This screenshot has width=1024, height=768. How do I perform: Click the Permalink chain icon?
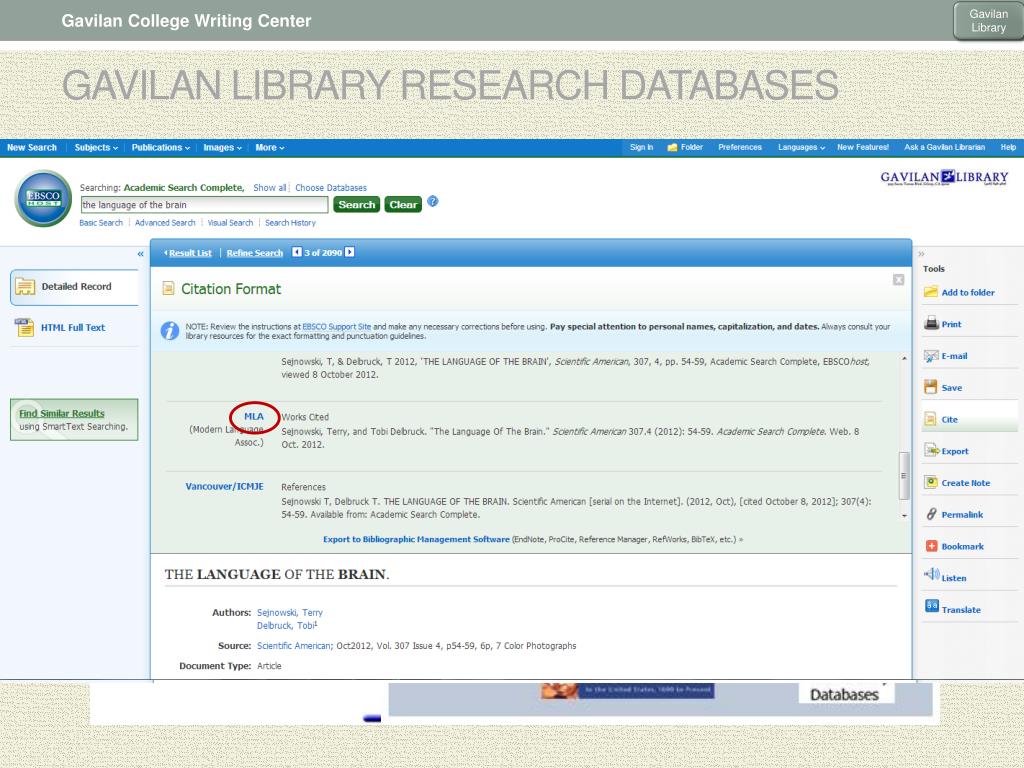931,514
